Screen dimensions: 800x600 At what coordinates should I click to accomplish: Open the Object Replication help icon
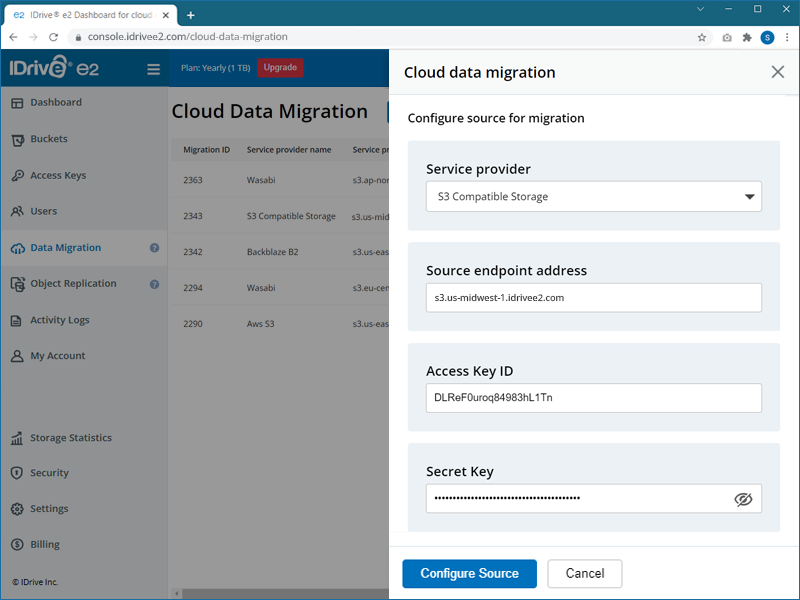point(155,284)
